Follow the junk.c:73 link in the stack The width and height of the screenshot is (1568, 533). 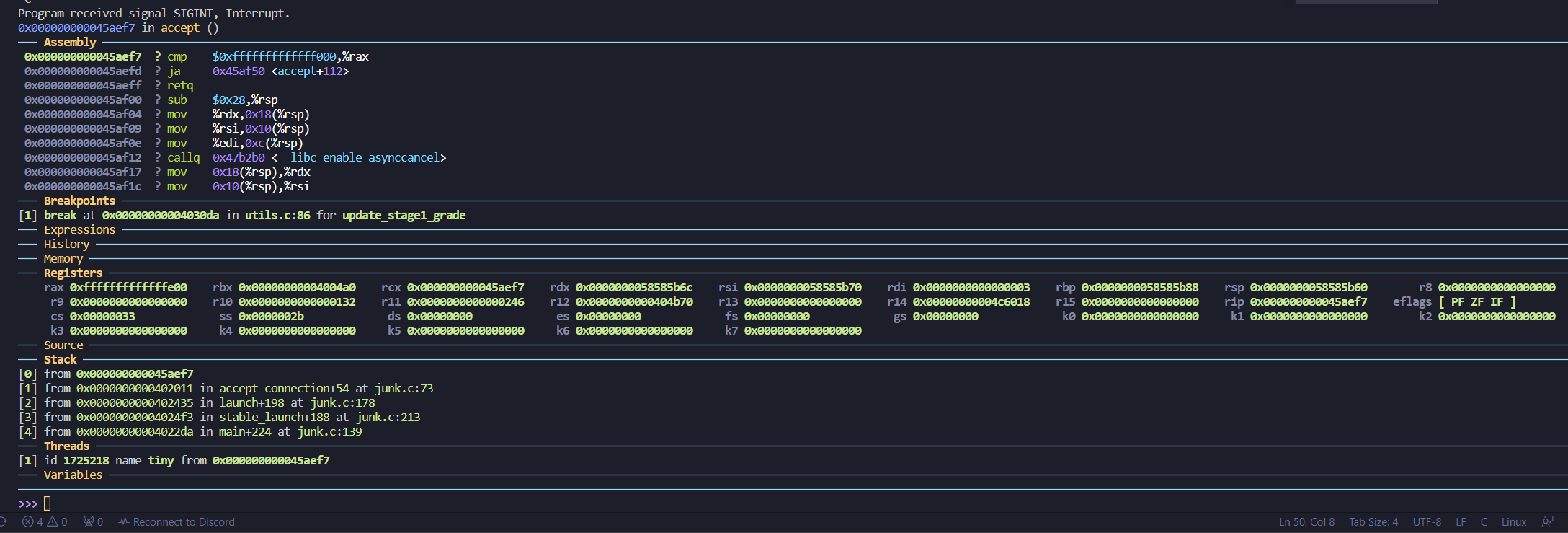(404, 388)
